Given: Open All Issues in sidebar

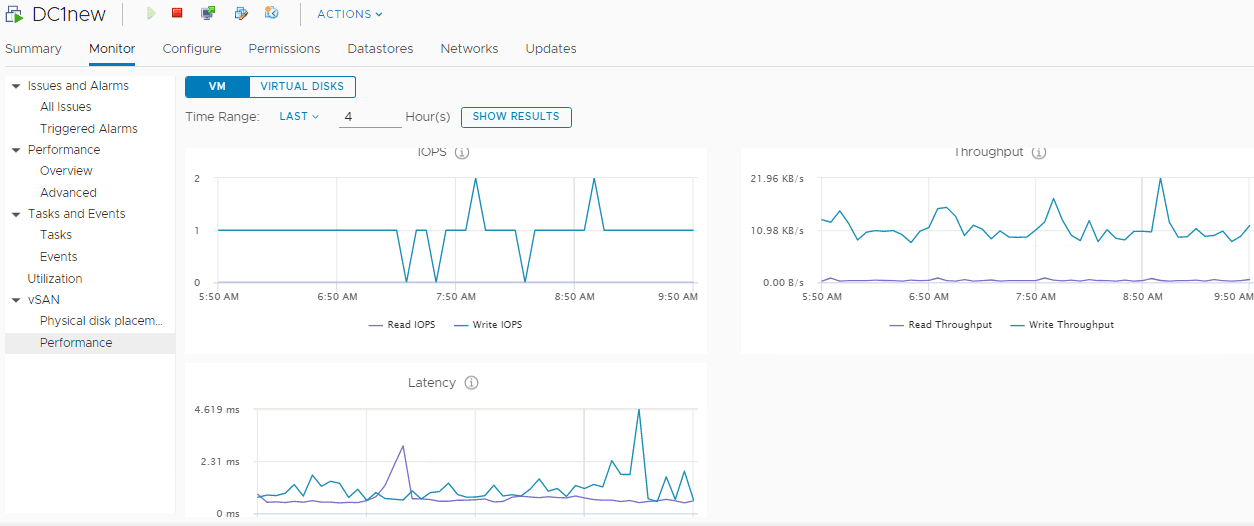Looking at the screenshot, I should [66, 107].
